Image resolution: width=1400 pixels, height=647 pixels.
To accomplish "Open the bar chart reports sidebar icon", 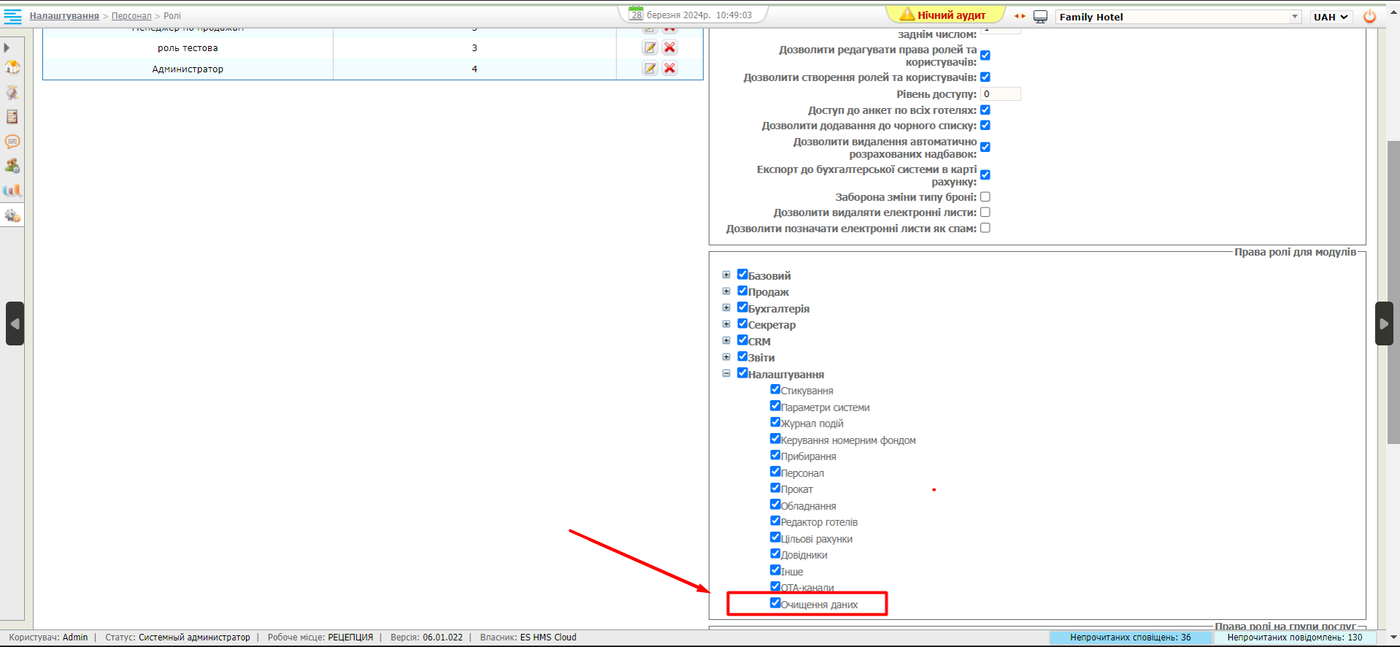I will [13, 190].
